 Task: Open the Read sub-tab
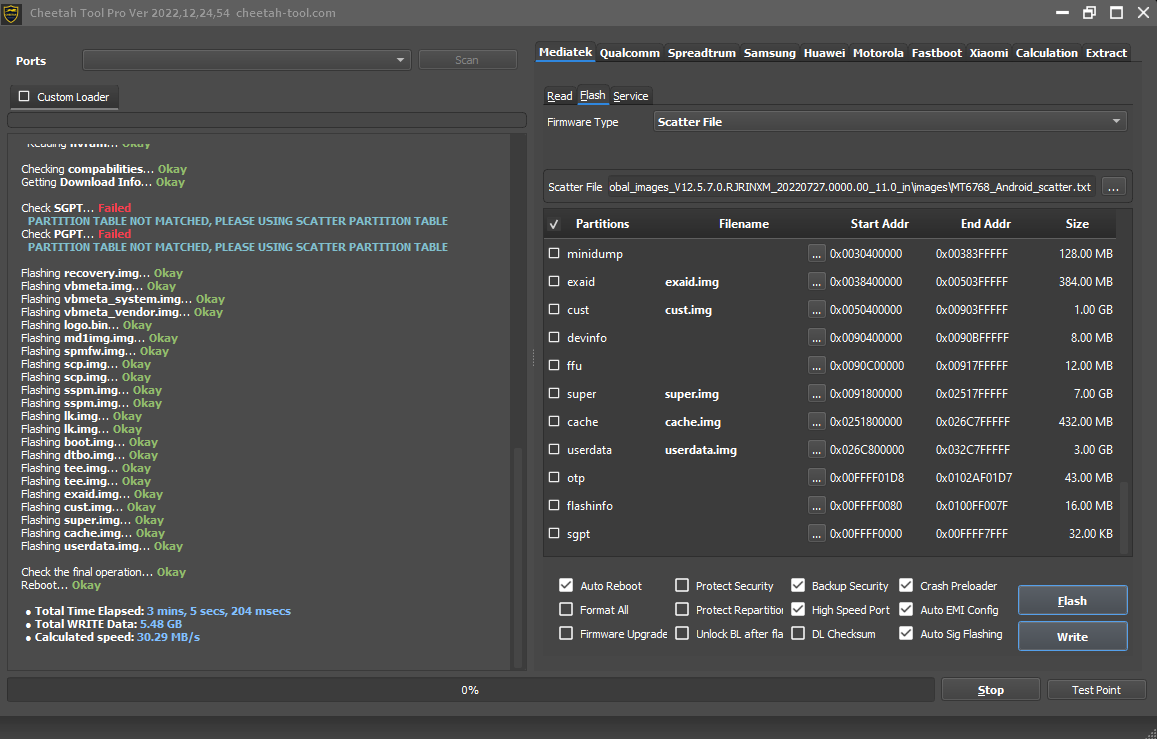coord(559,96)
